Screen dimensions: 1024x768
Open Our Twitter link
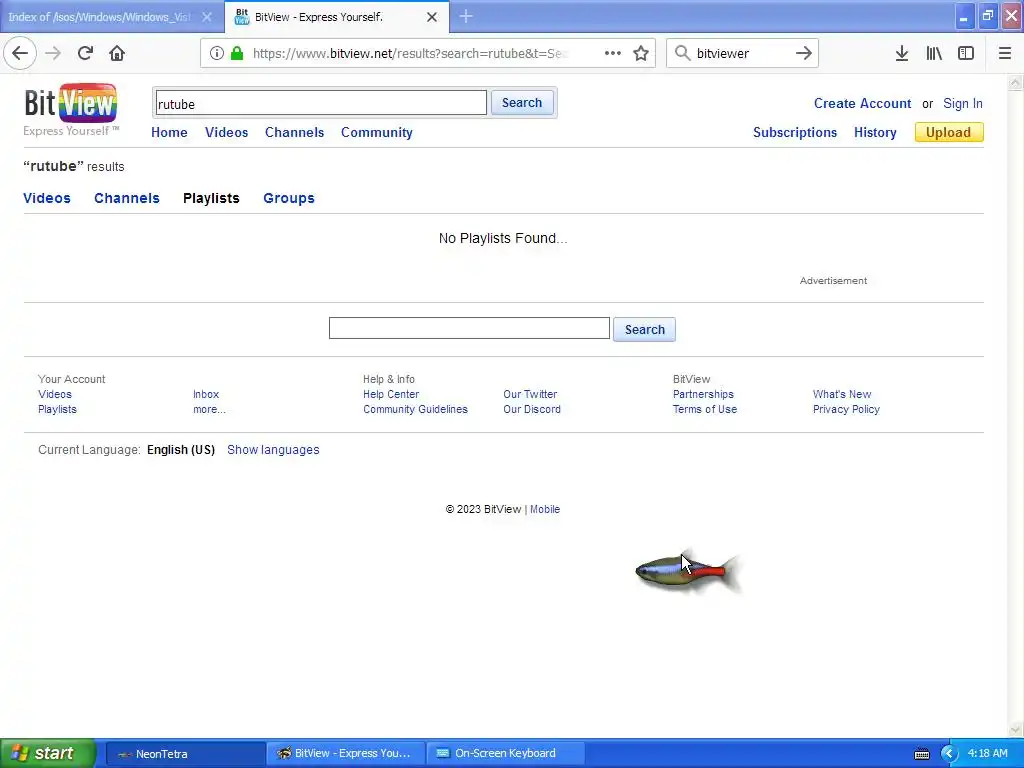pyautogui.click(x=530, y=394)
